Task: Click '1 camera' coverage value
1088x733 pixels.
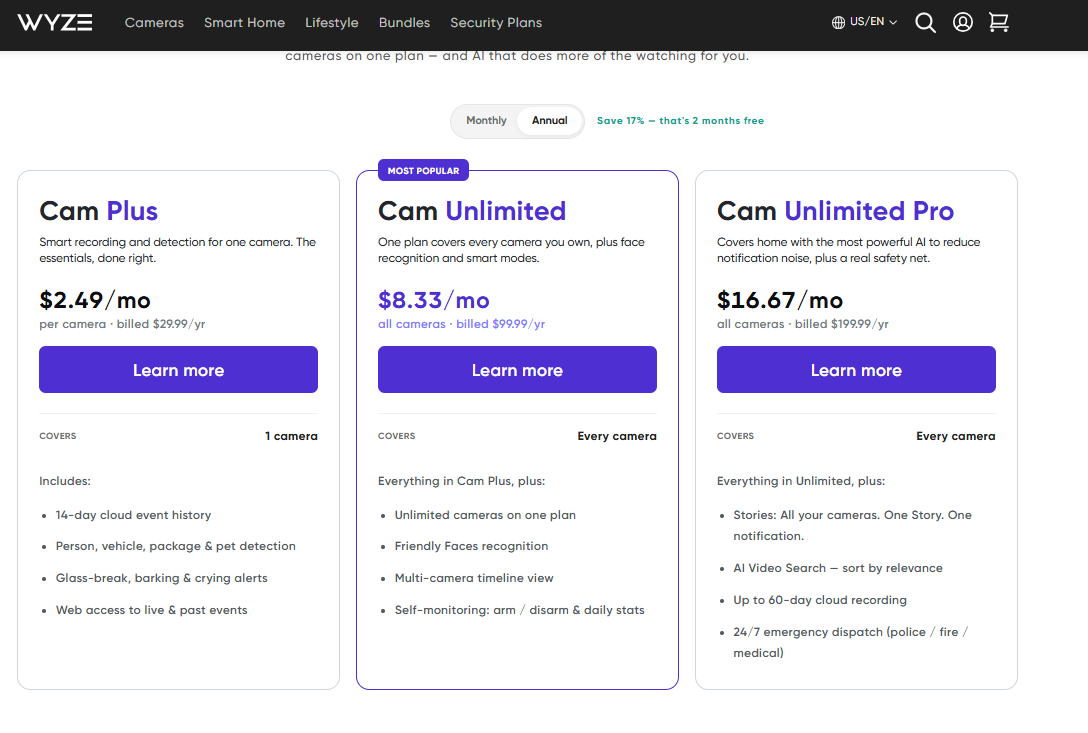Action: [291, 436]
